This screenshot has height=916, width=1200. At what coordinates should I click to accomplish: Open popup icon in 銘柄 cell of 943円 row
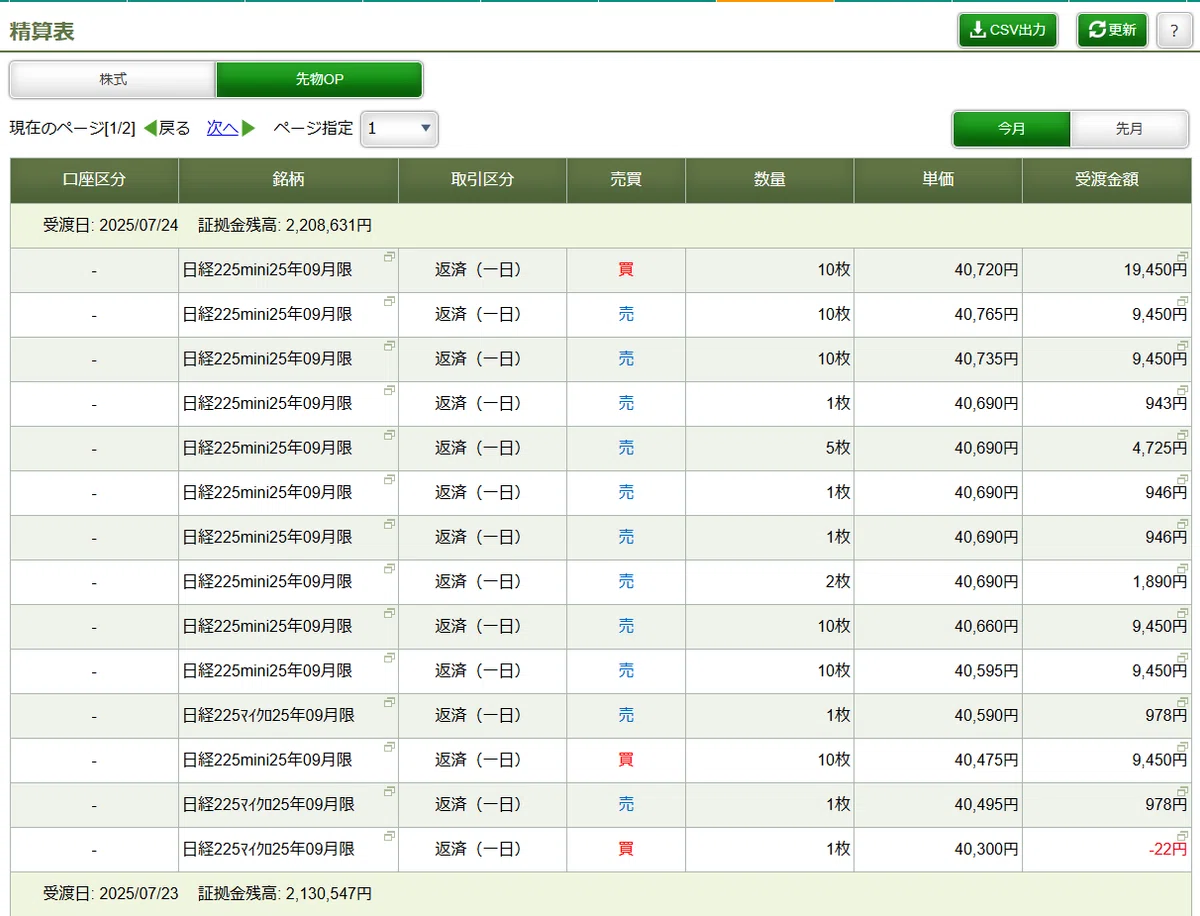[389, 389]
